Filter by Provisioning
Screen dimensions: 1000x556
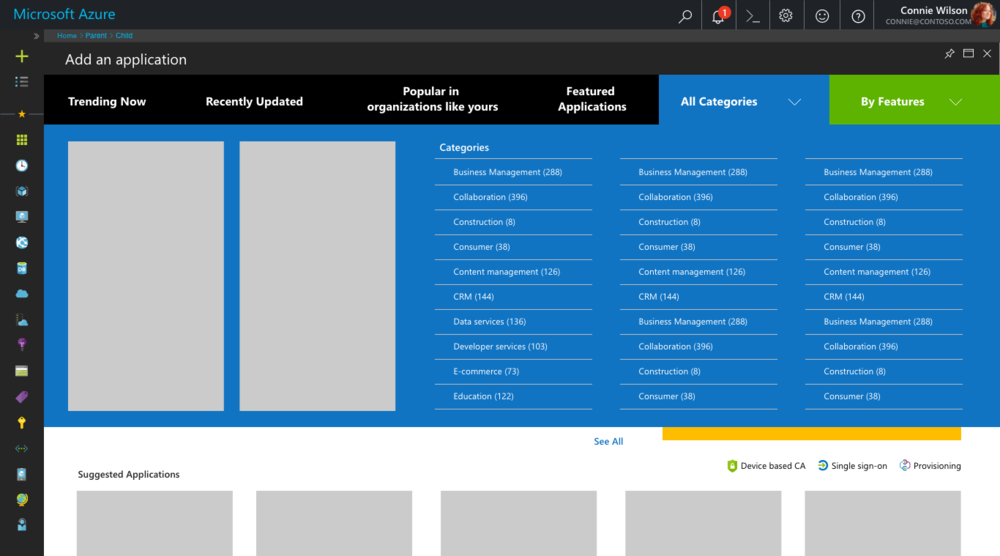coord(930,466)
